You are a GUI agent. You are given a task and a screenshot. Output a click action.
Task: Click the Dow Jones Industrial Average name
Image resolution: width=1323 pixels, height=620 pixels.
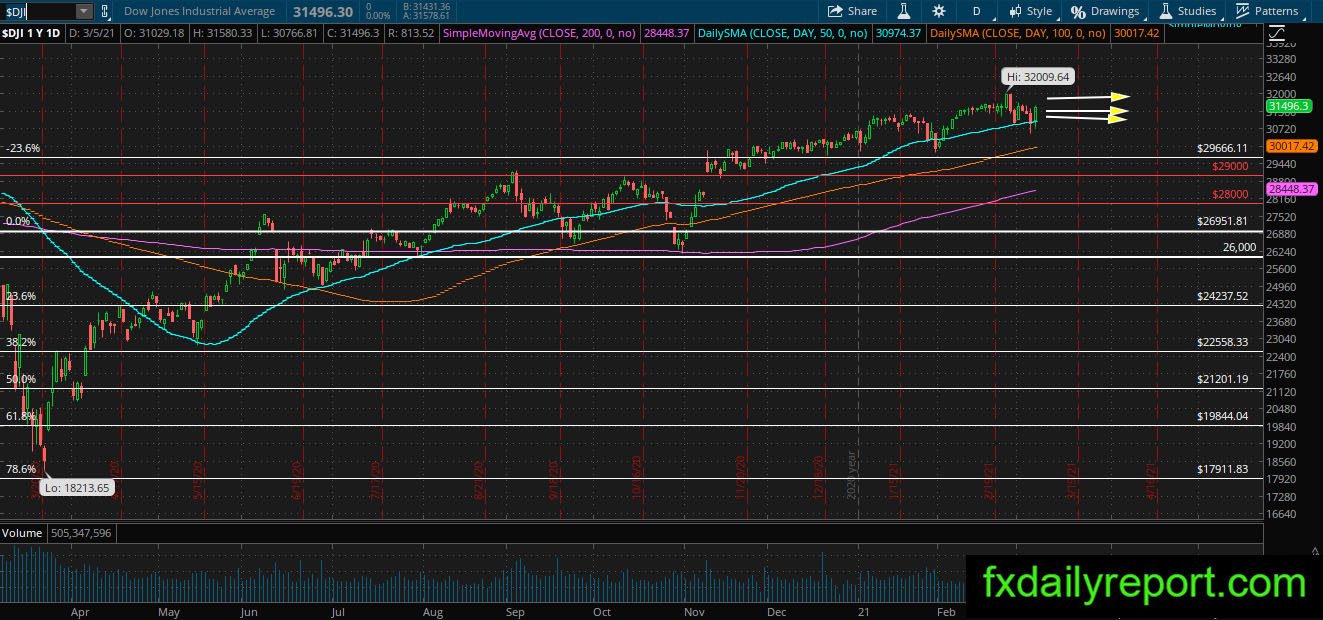point(199,11)
